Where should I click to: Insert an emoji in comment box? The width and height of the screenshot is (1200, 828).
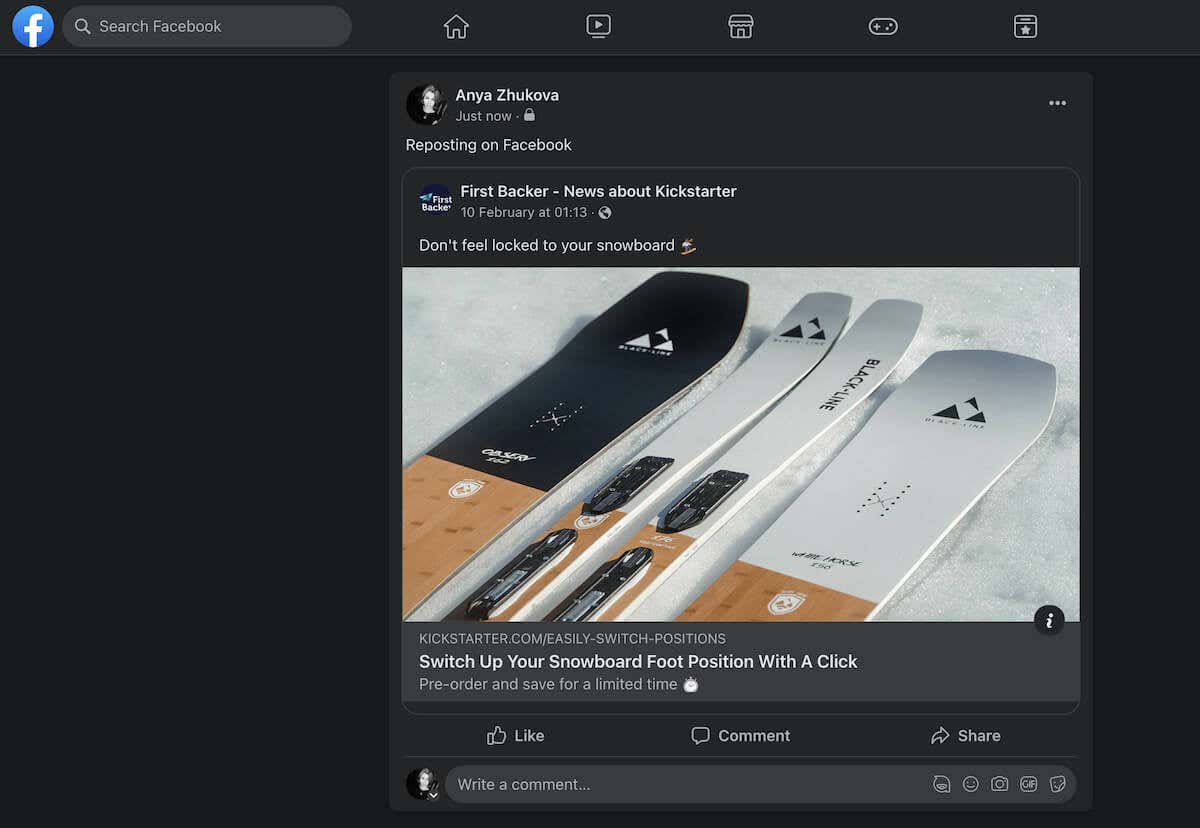970,784
